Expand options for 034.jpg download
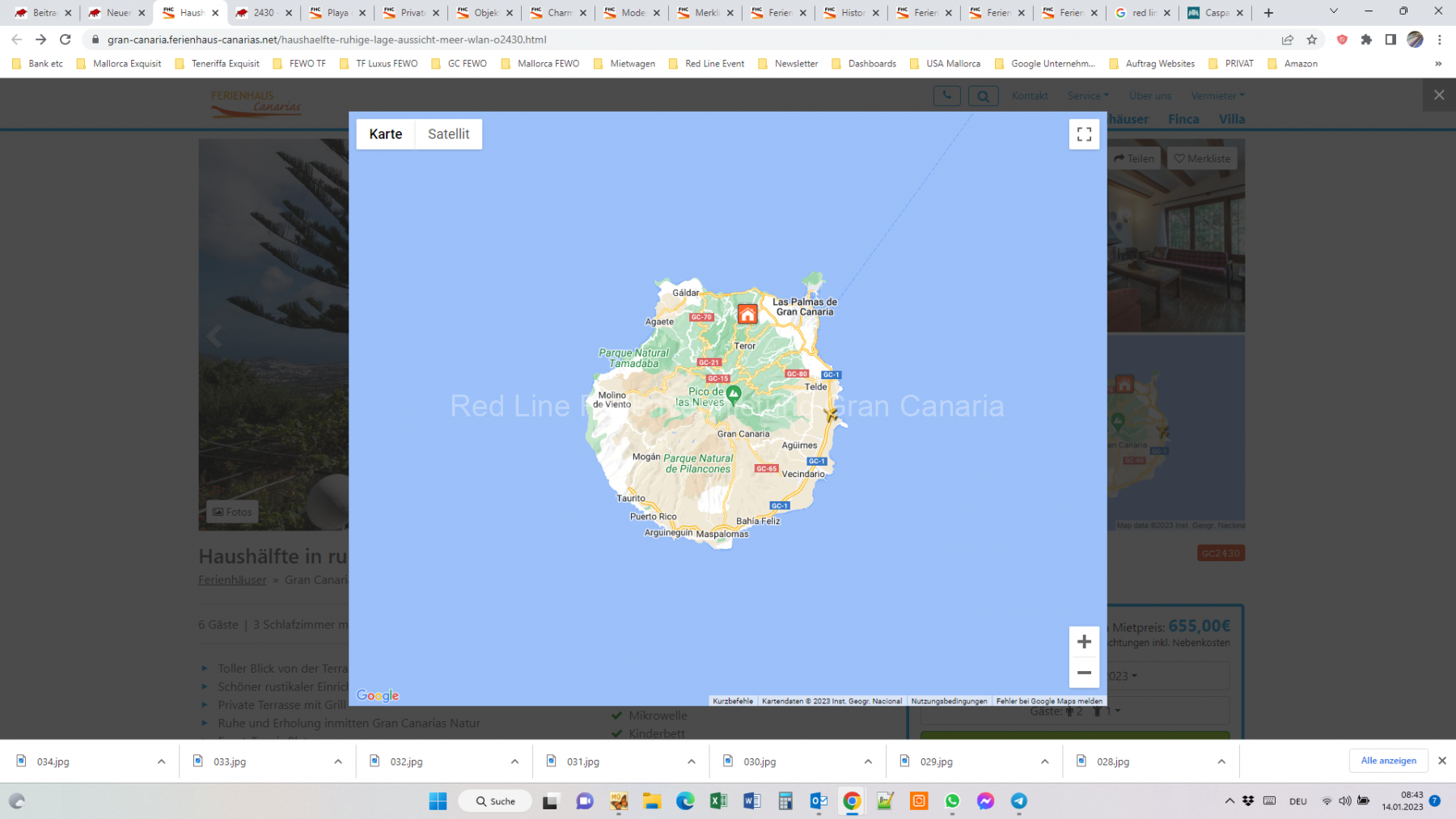Image resolution: width=1456 pixels, height=819 pixels. coord(161,762)
